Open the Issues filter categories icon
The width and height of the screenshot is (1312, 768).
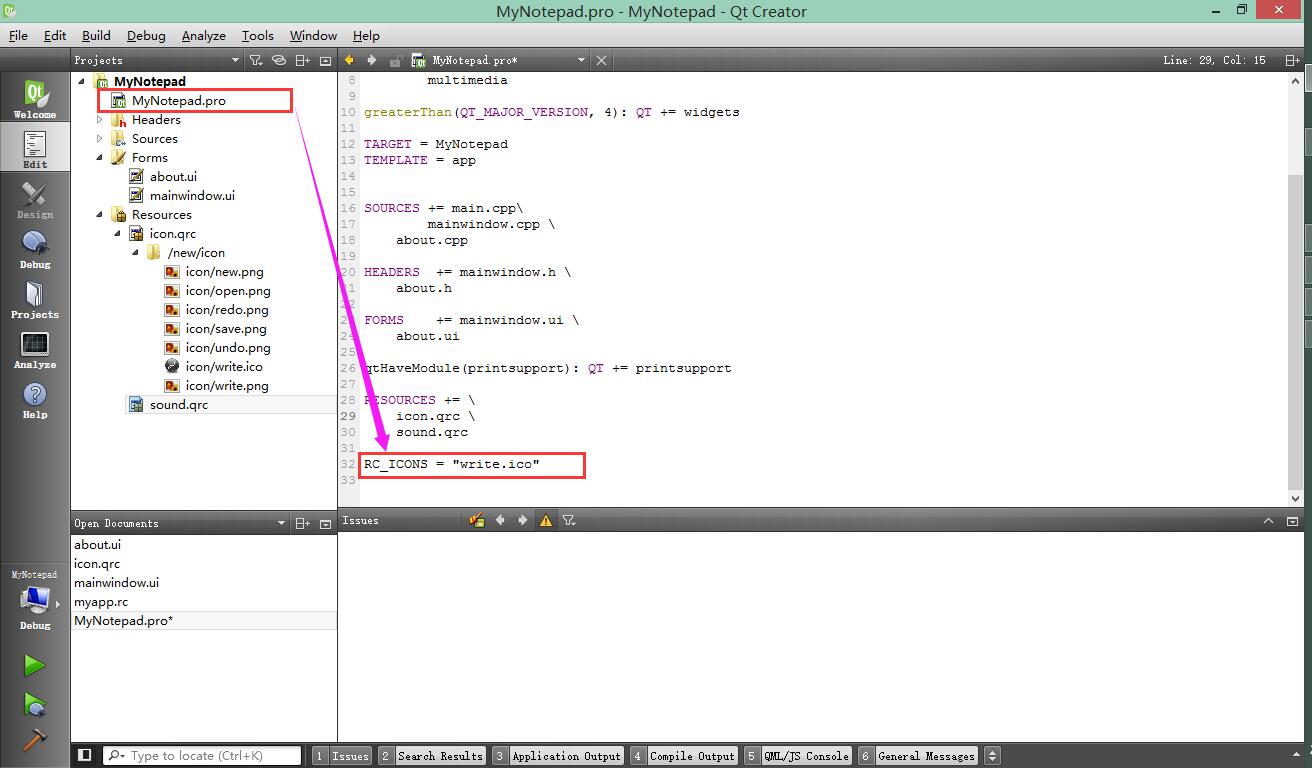pyautogui.click(x=569, y=520)
